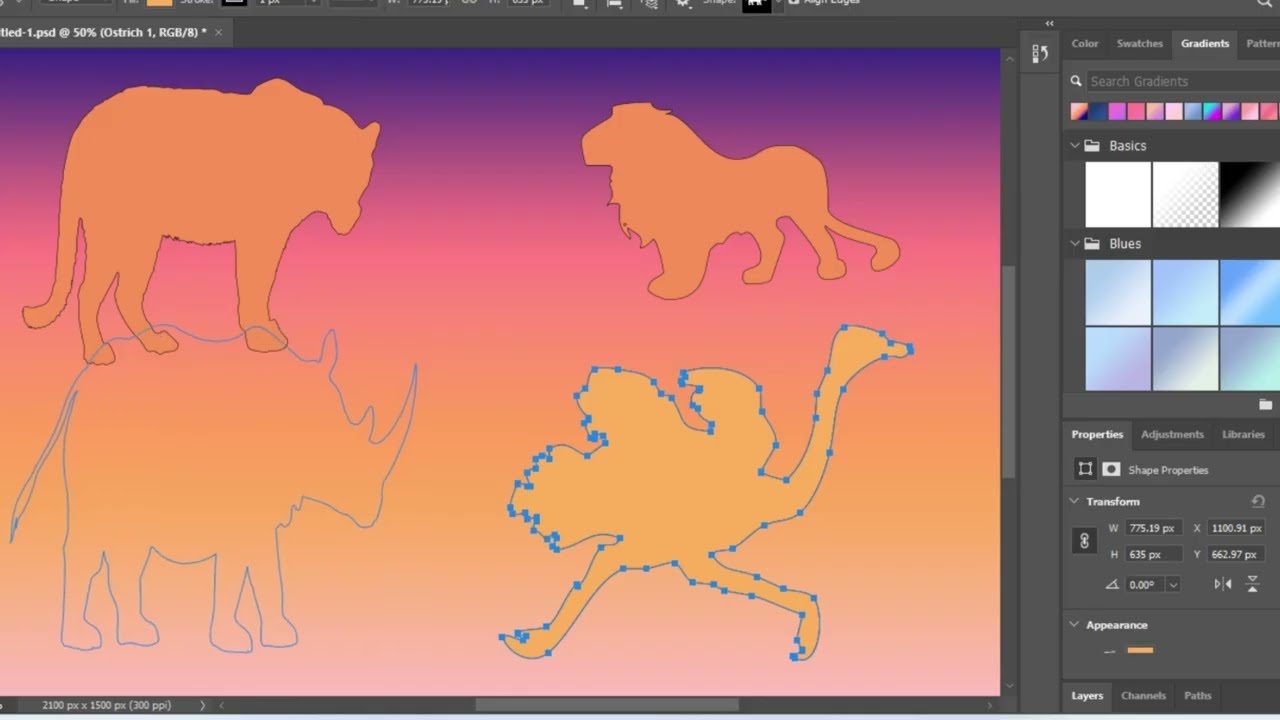Click the Basics folder icon
The width and height of the screenshot is (1280, 720).
[1092, 146]
